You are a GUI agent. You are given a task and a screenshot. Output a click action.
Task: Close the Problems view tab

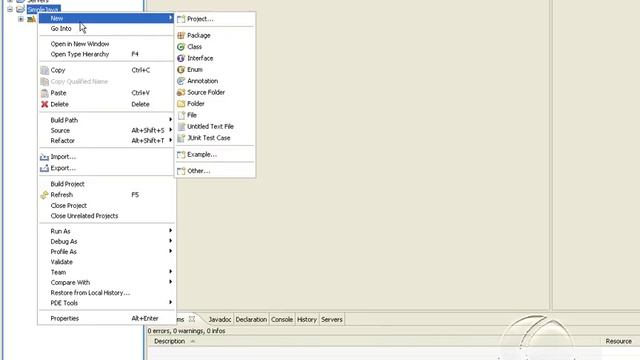point(192,319)
